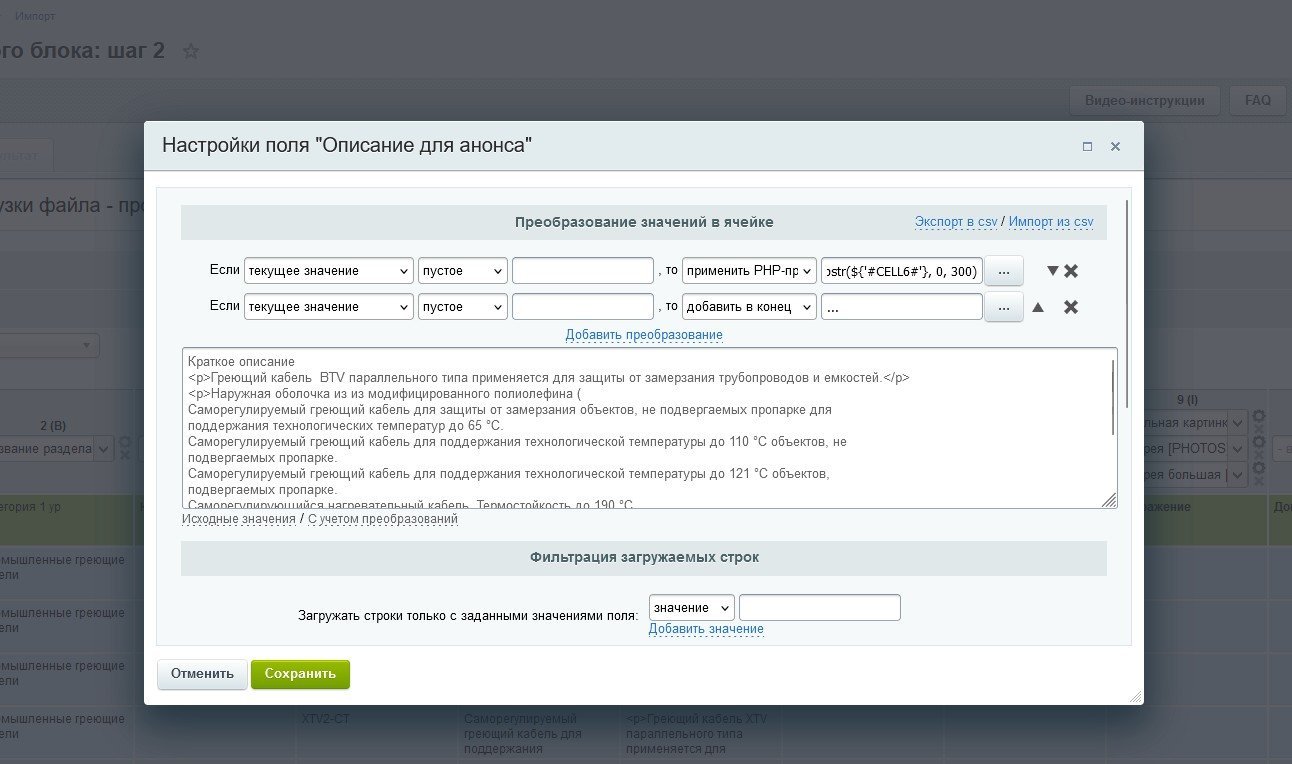The height and width of the screenshot is (764, 1292).
Task: Open the "применить PHP" action dropdown
Action: [x=749, y=271]
